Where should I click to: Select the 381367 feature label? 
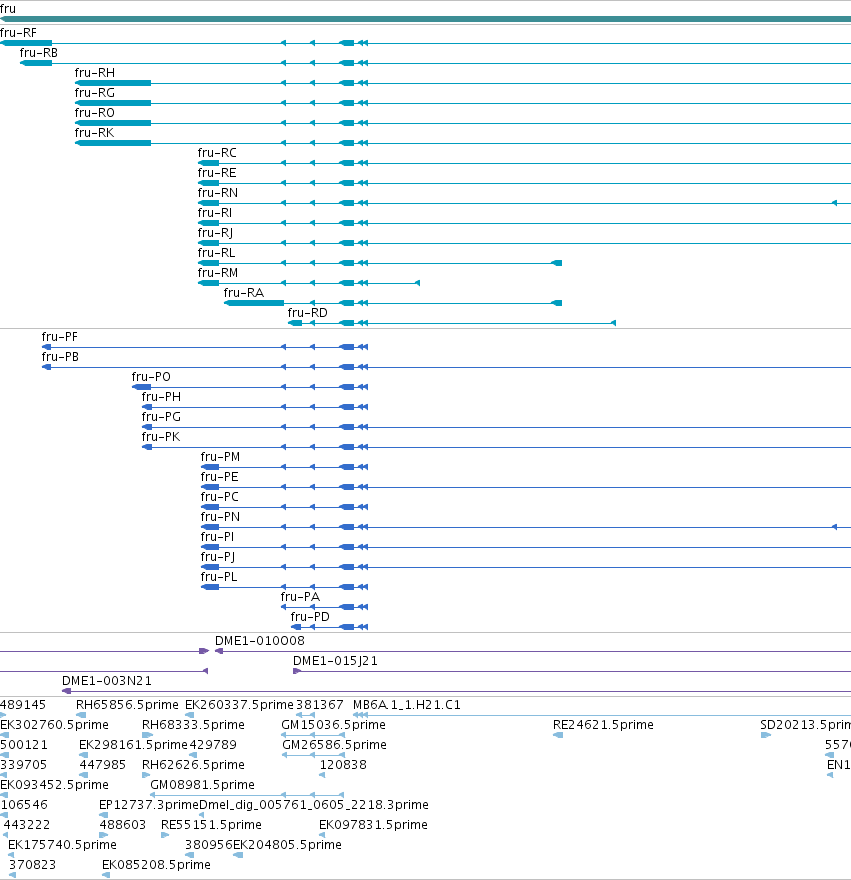(x=319, y=705)
